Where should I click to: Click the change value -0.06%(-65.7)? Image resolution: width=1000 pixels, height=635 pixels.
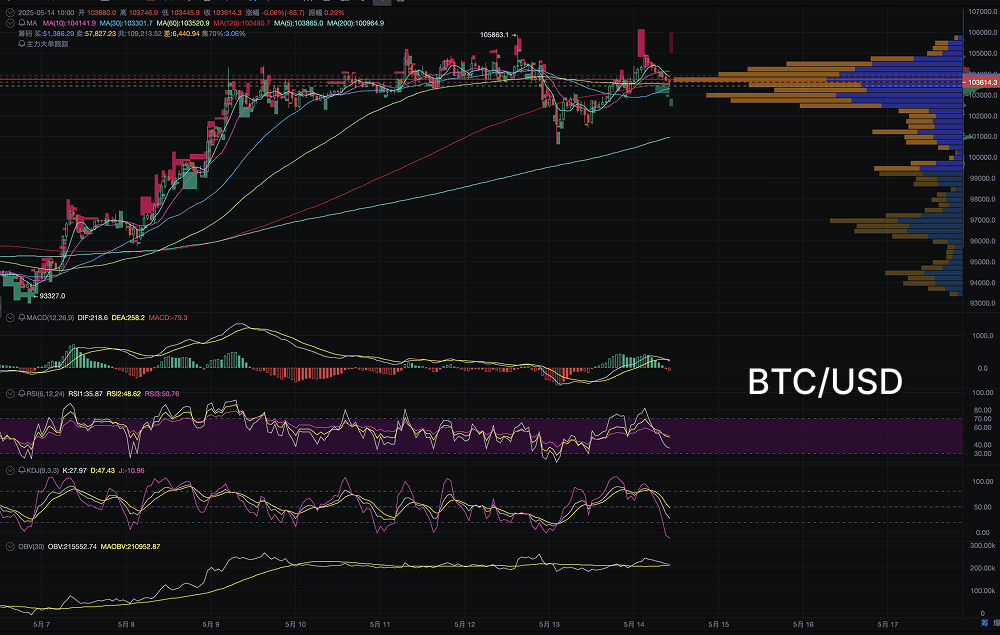[283, 13]
